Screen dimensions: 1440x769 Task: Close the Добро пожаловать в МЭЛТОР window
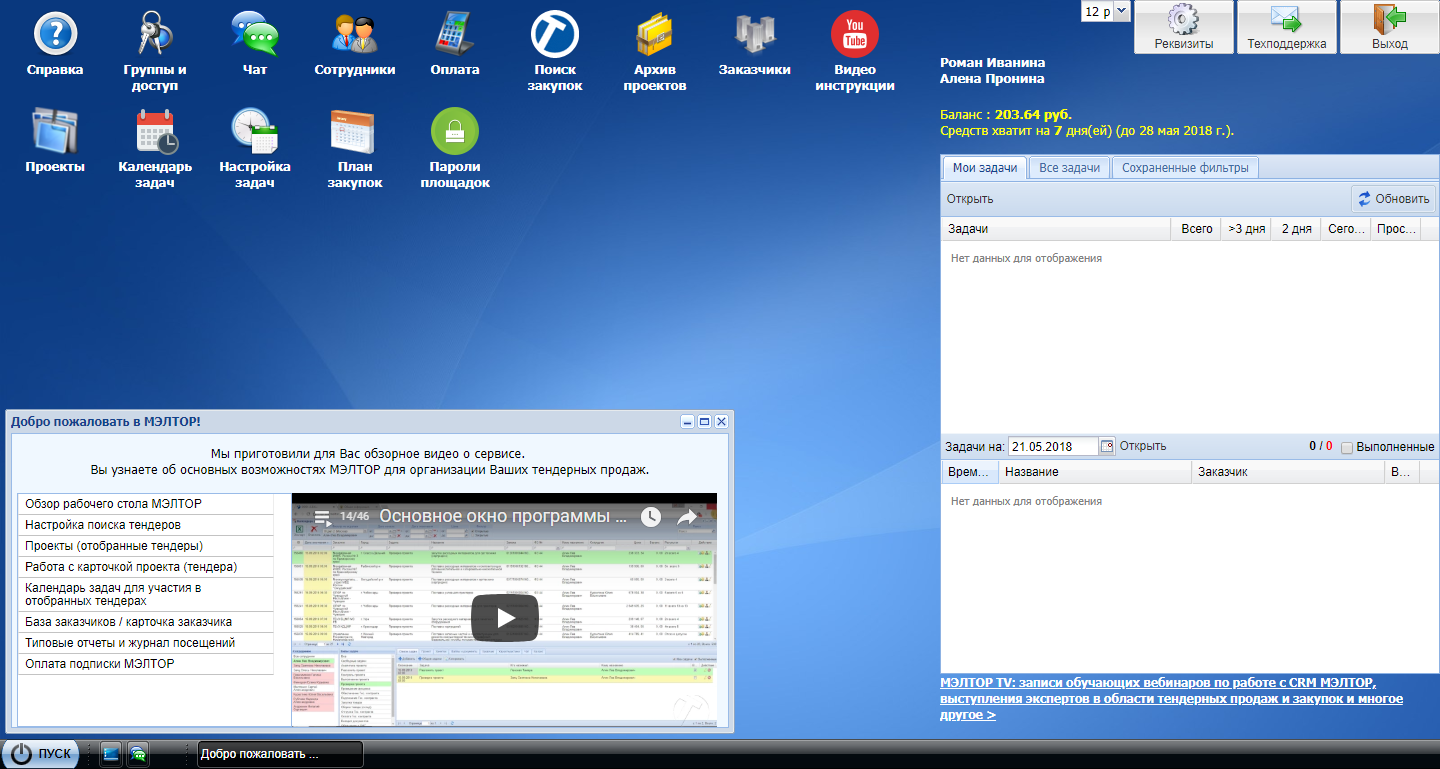click(721, 422)
